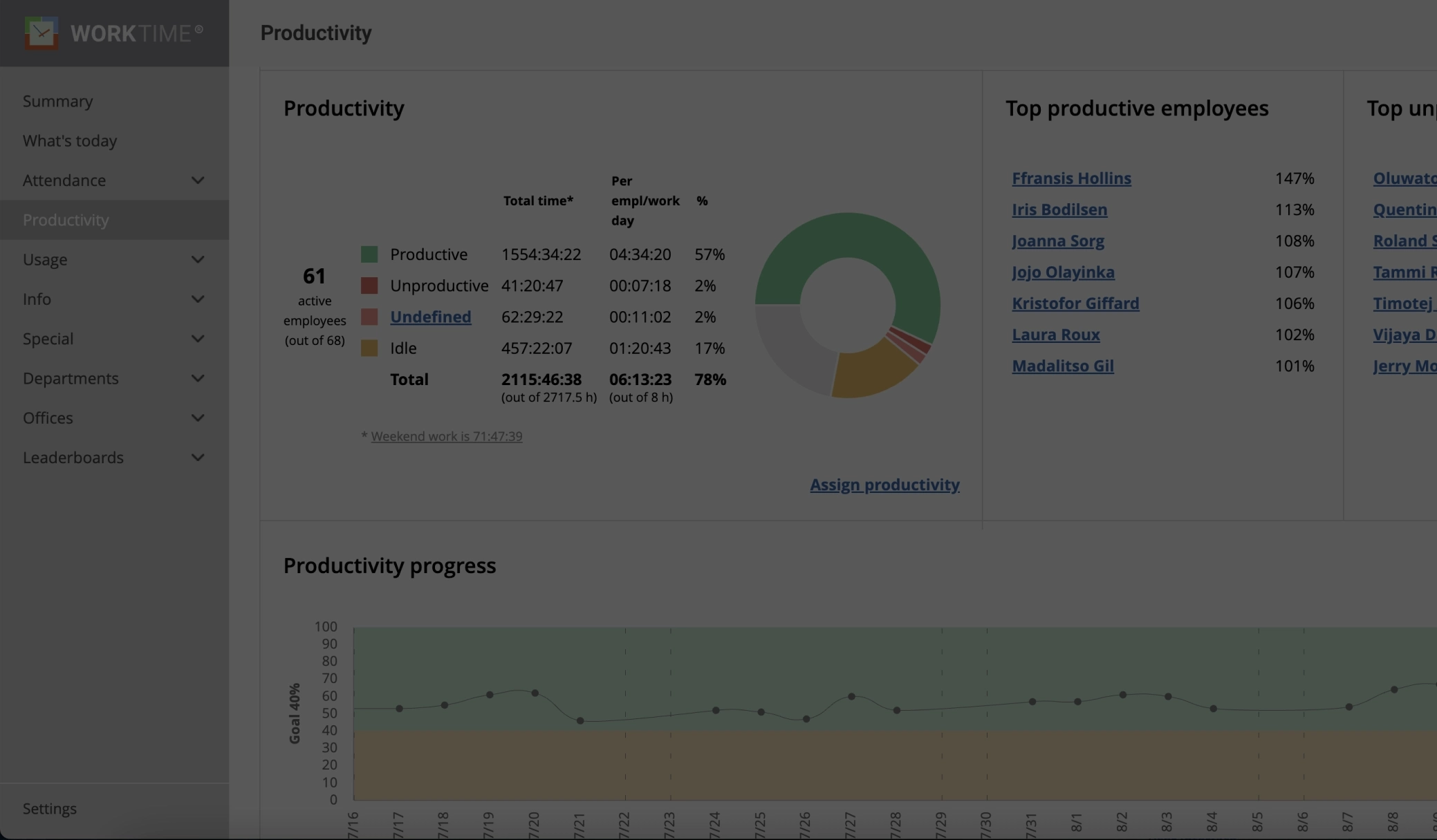Screen dimensions: 1437x840
Task: Click Assign productivity link
Action: click(884, 485)
